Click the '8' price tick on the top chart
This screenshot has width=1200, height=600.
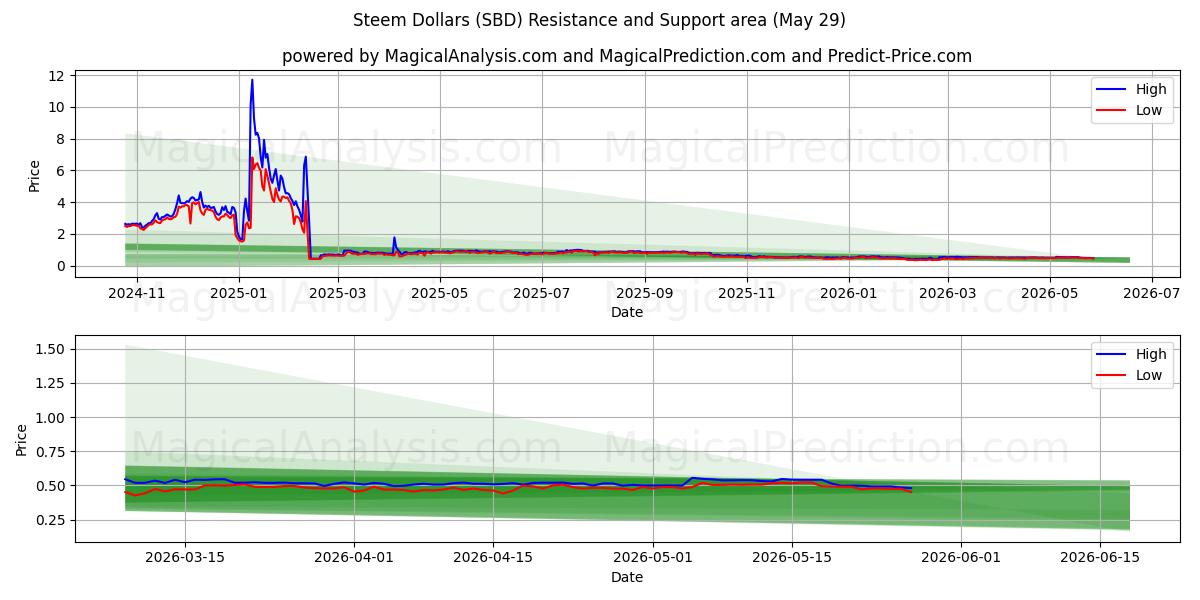click(61, 139)
